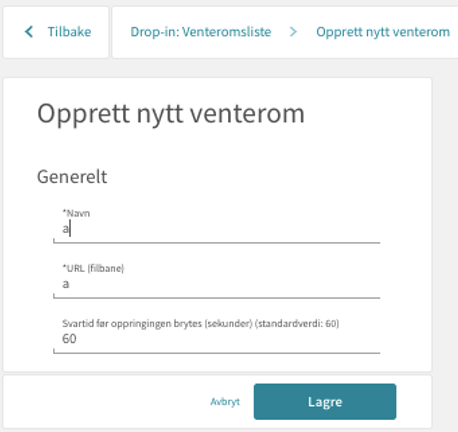Select the Opprett nytt venterom breadcrumb

pyautogui.click(x=383, y=32)
